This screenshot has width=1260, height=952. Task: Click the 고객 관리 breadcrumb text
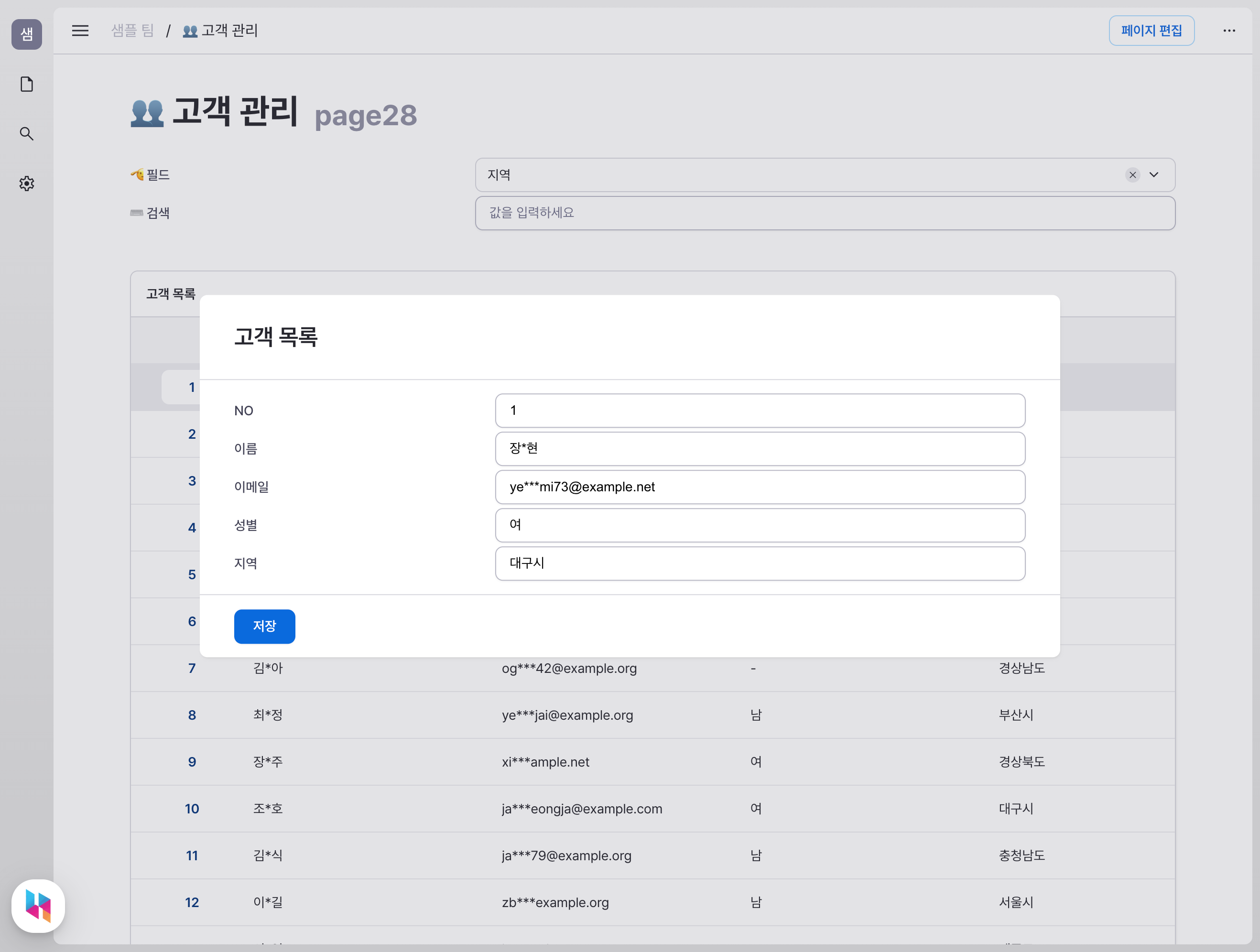pyautogui.click(x=229, y=31)
